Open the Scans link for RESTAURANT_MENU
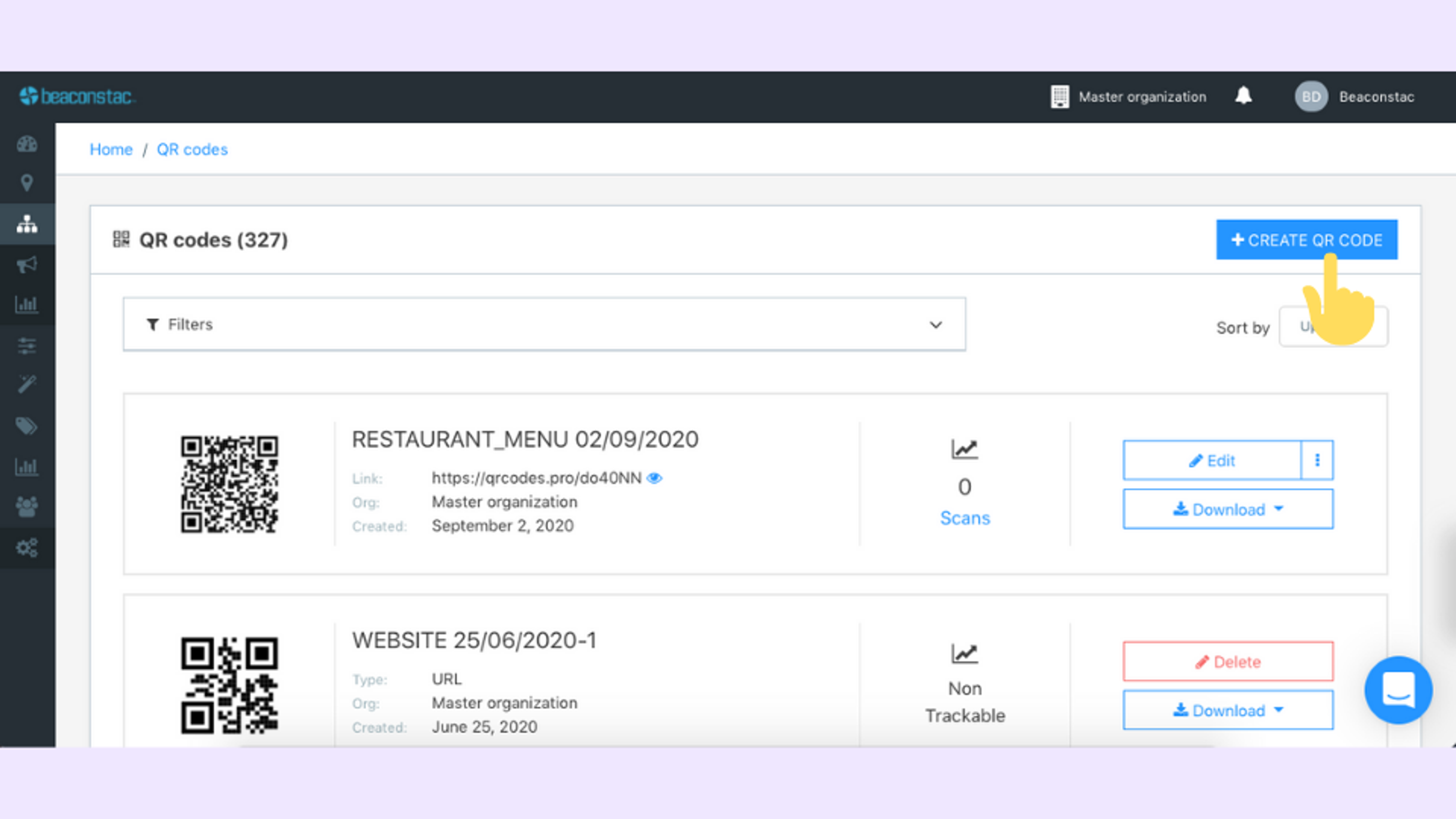This screenshot has width=1456, height=819. [964, 518]
